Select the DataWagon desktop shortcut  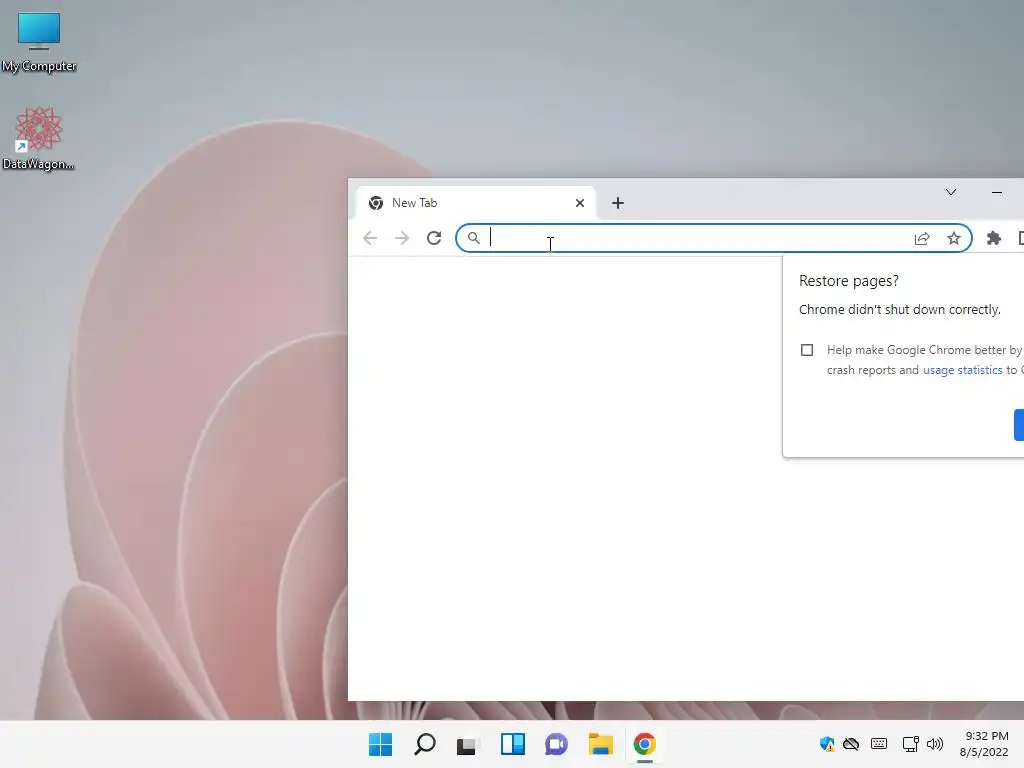(x=39, y=138)
